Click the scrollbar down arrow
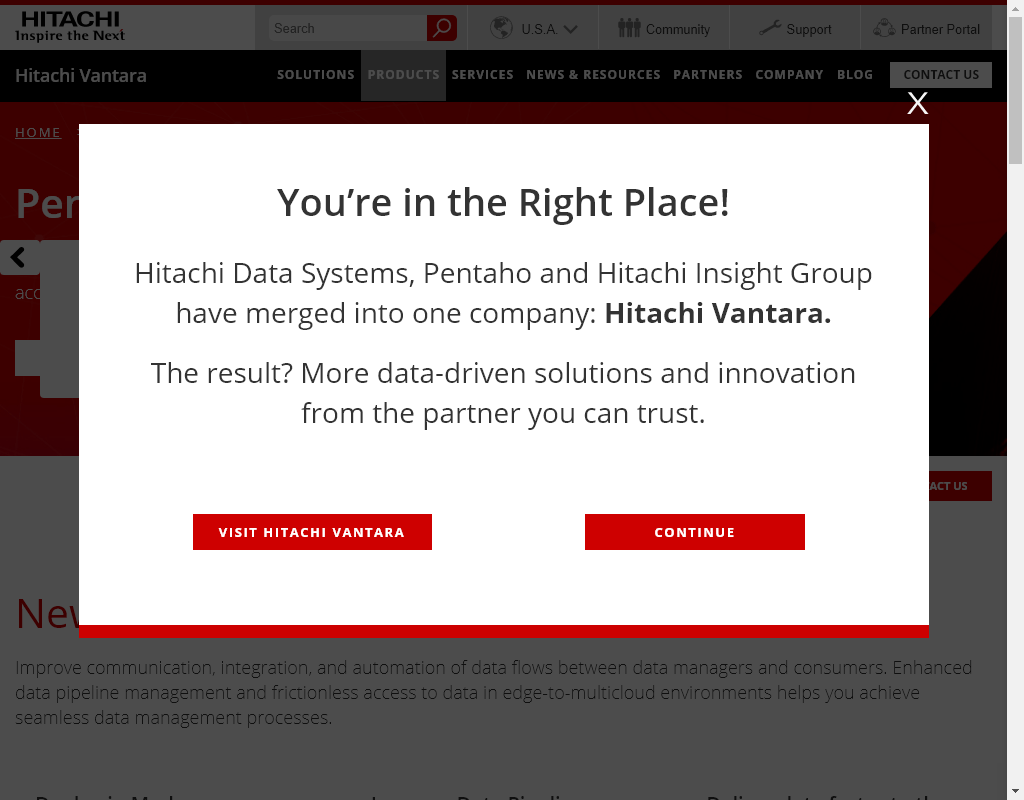 pyautogui.click(x=1016, y=792)
